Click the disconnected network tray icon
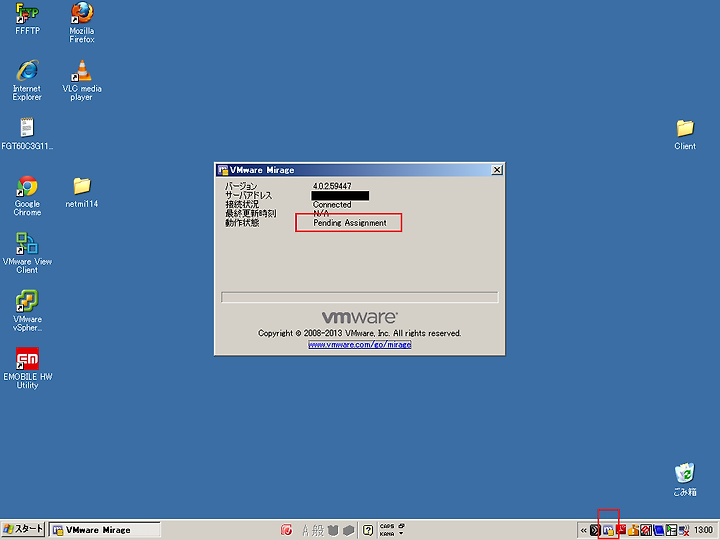This screenshot has width=720, height=540. 684,531
